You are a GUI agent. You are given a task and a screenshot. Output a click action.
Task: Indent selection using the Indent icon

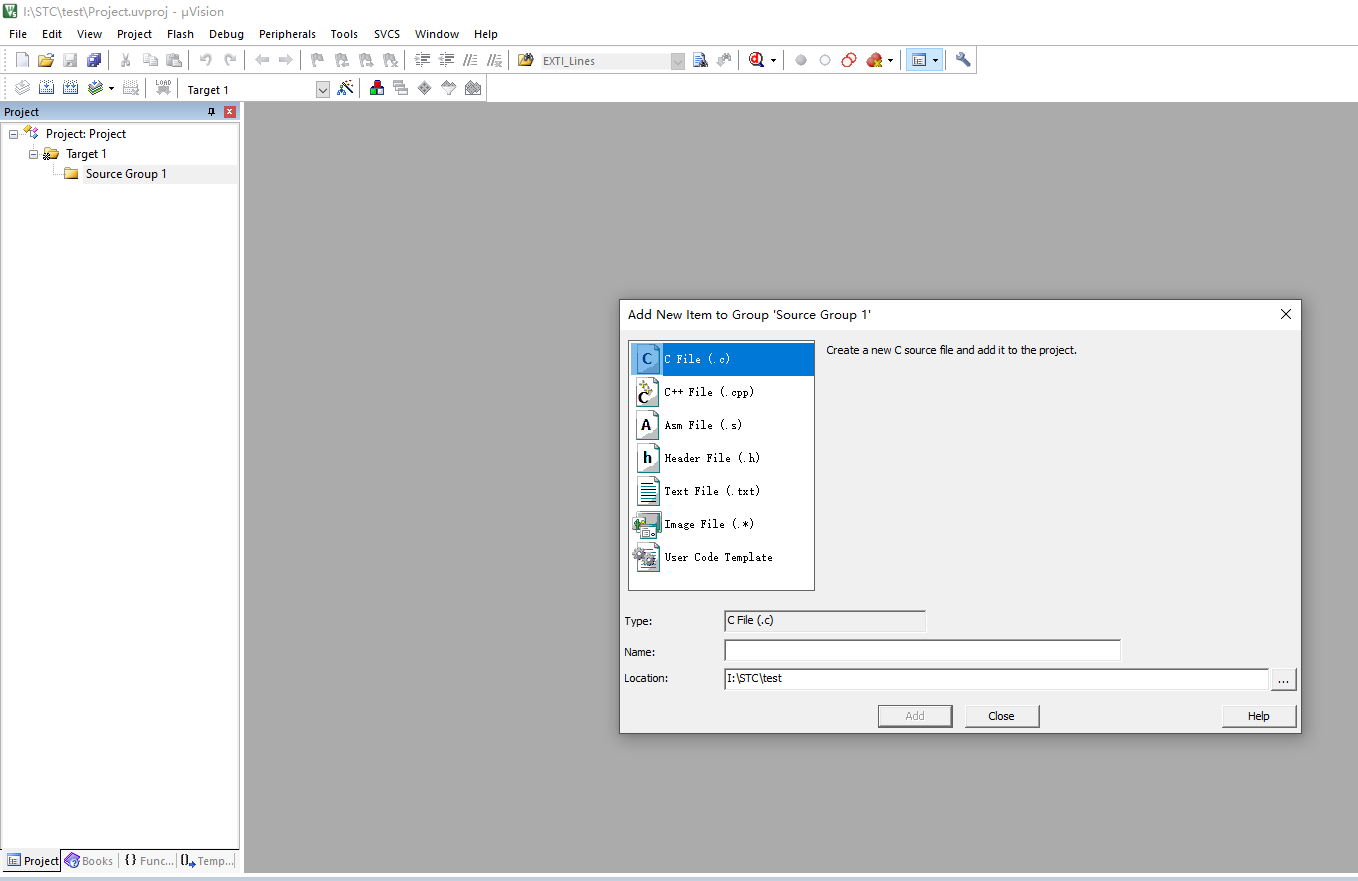[422, 60]
